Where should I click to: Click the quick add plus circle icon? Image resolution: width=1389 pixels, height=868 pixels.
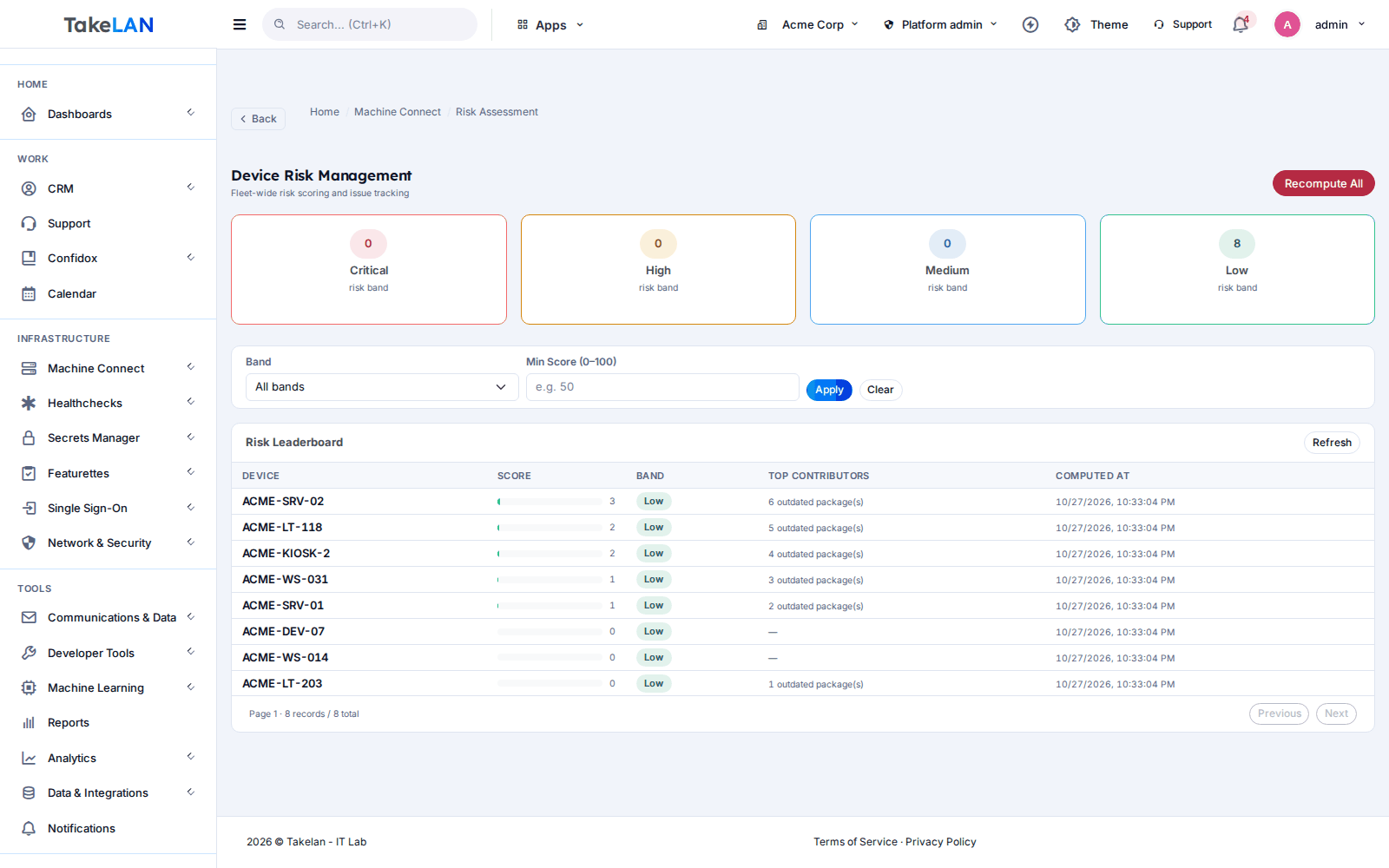[x=1030, y=24]
